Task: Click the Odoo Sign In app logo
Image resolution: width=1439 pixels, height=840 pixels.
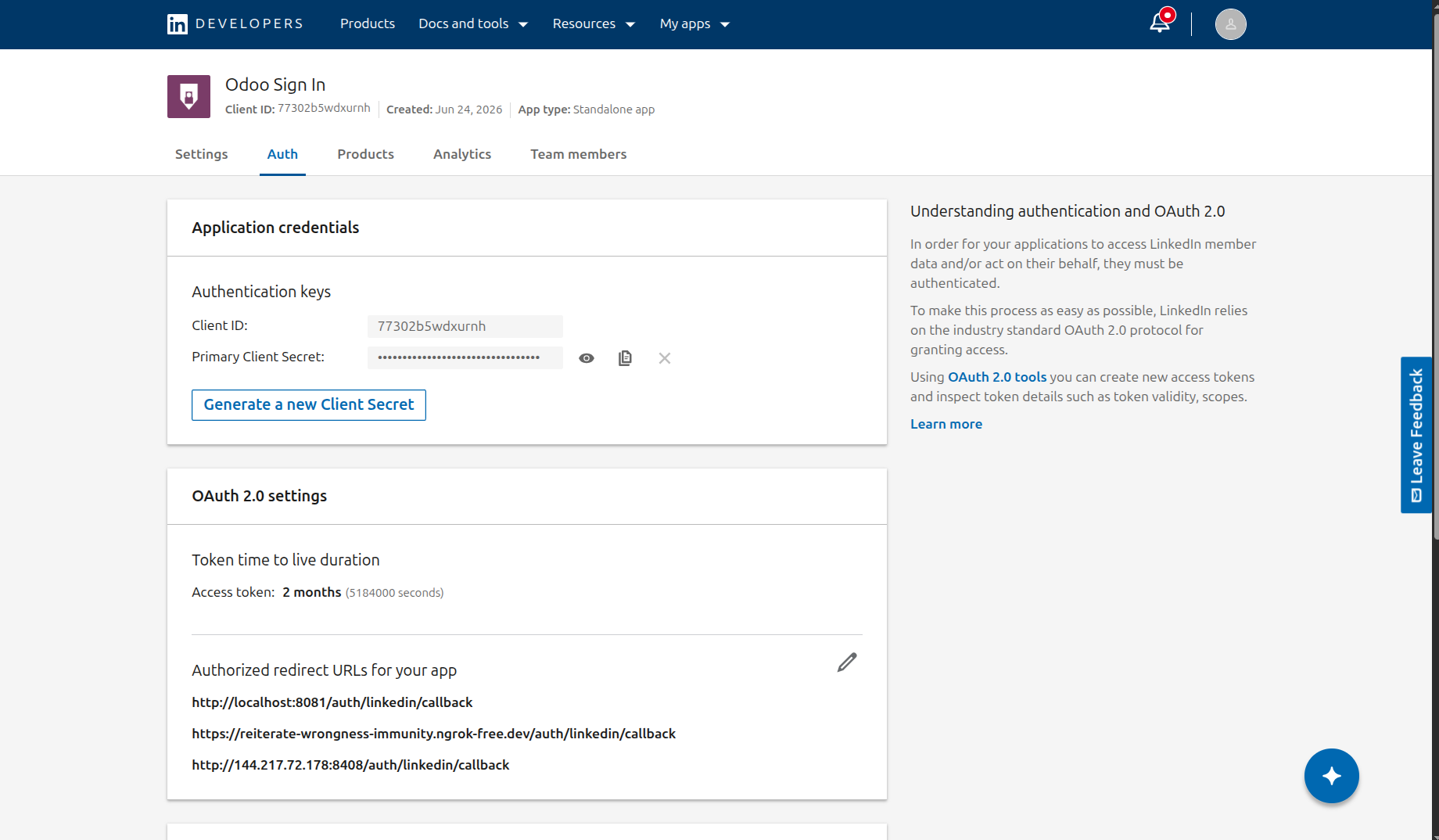Action: pos(188,96)
